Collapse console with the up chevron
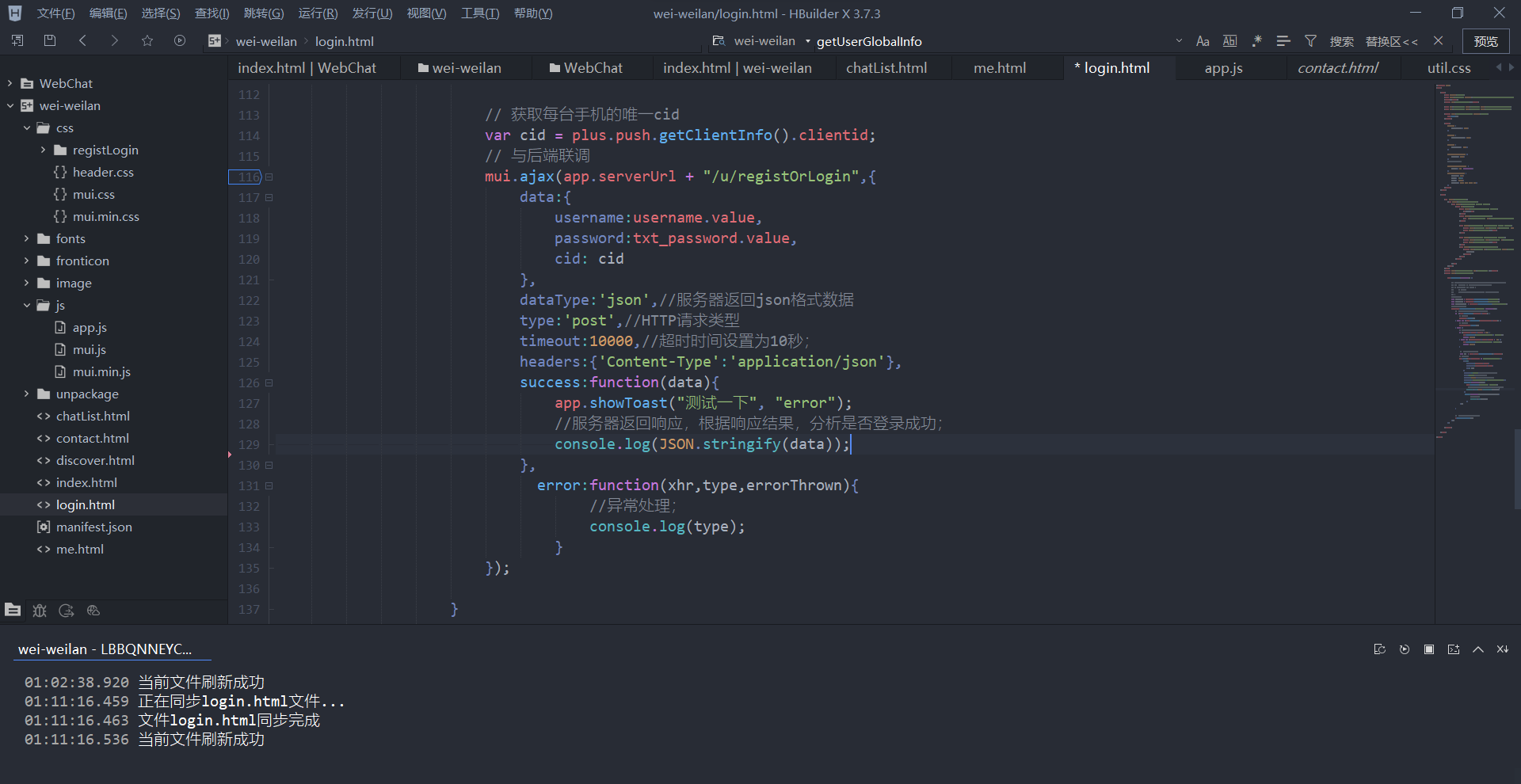The image size is (1521, 784). pyautogui.click(x=1478, y=649)
